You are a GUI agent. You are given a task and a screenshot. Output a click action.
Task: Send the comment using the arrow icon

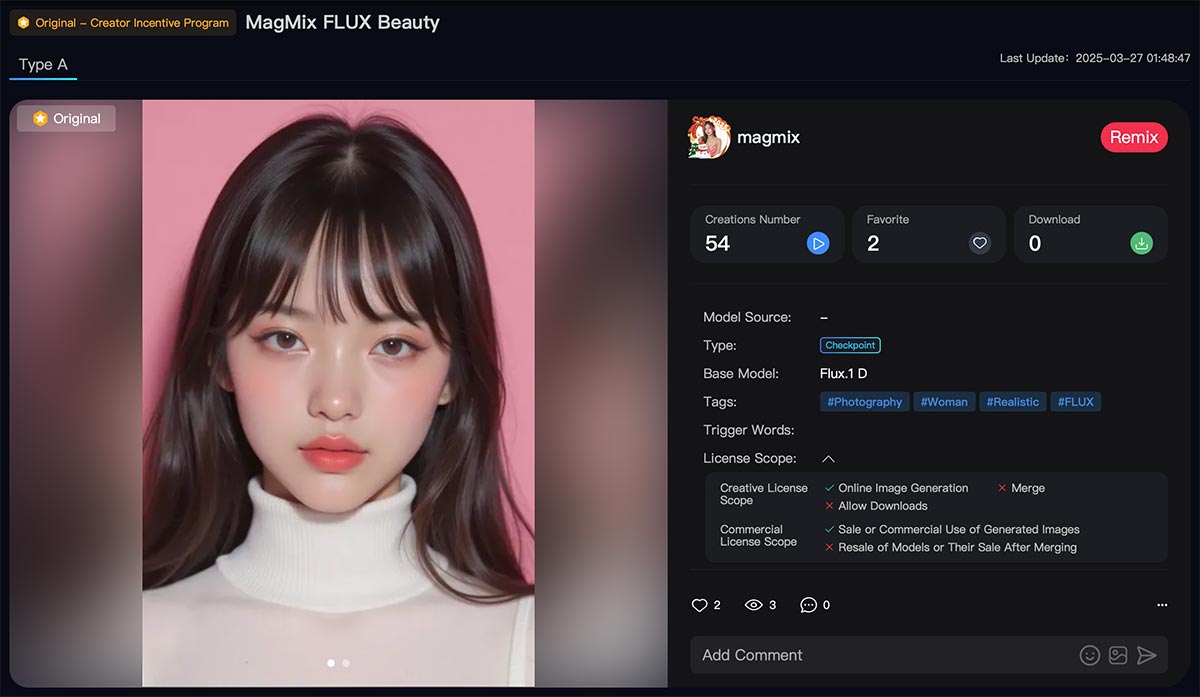[x=1147, y=655]
